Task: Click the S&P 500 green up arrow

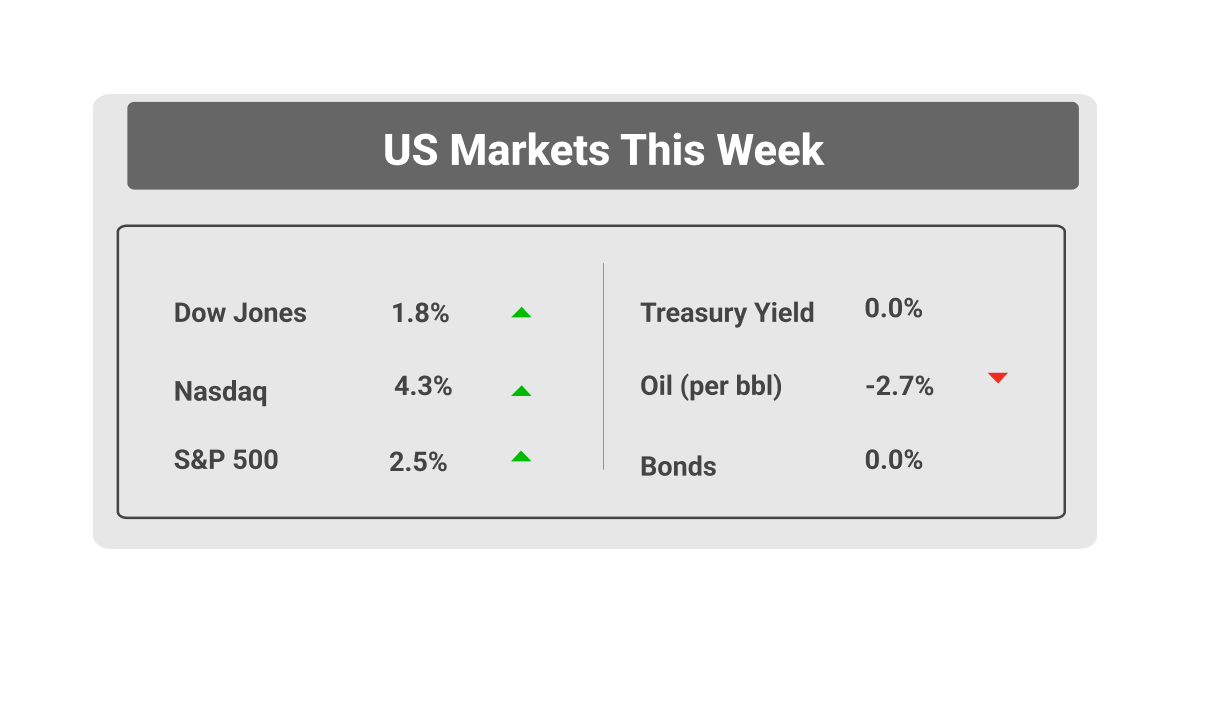Action: [x=521, y=457]
